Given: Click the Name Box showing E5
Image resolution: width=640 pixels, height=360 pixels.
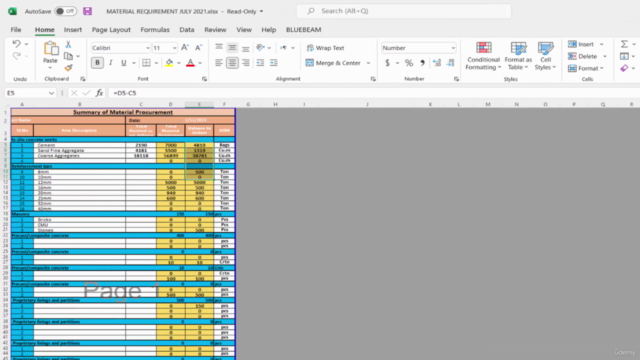Looking at the screenshot, I should pos(30,93).
